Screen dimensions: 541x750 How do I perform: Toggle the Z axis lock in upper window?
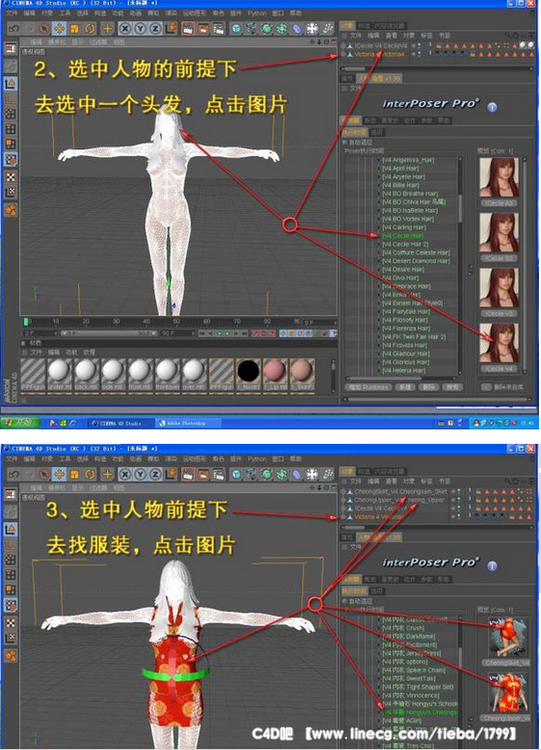[x=155, y=29]
